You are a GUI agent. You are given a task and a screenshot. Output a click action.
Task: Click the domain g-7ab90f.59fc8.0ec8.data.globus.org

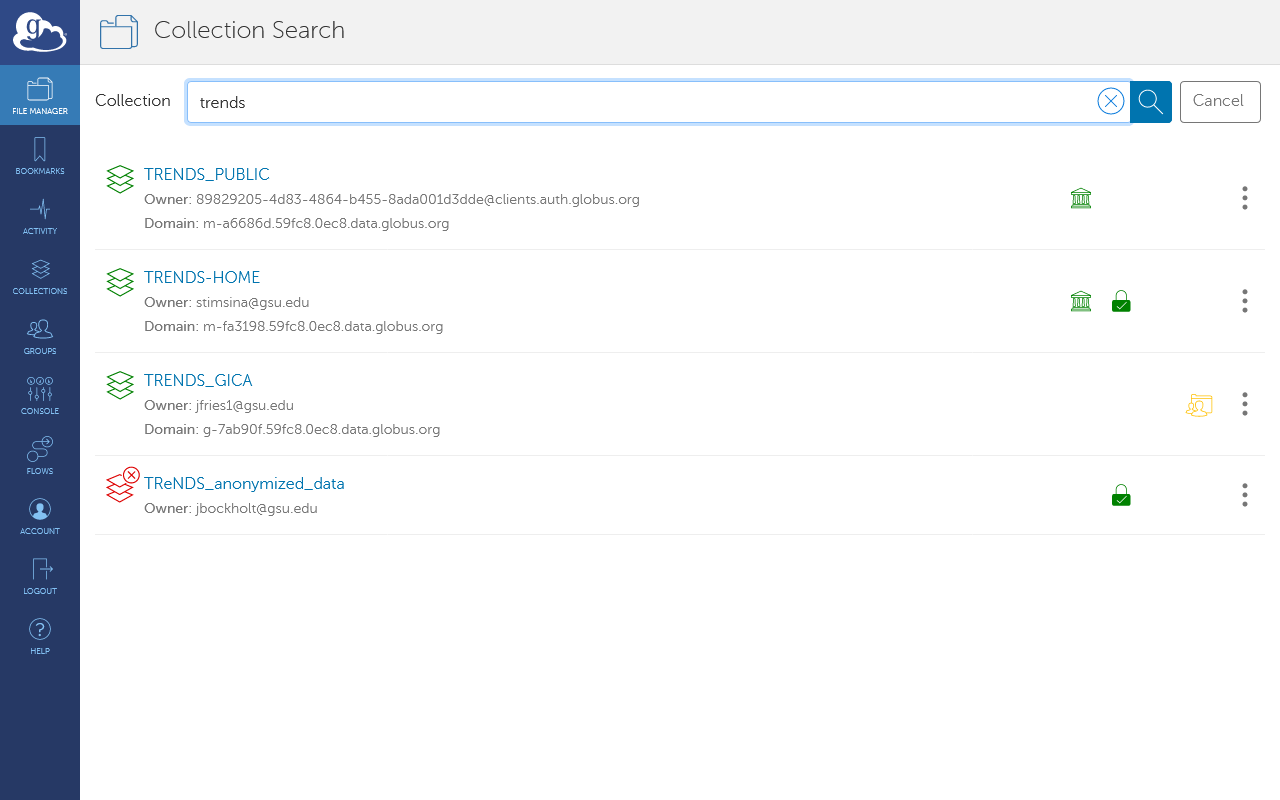(322, 429)
